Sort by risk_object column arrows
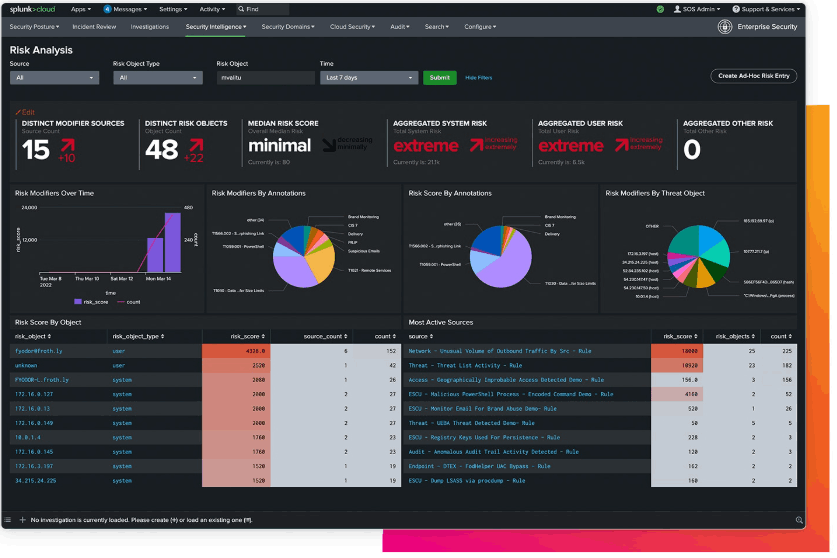This screenshot has height=558, width=837. click(49, 336)
